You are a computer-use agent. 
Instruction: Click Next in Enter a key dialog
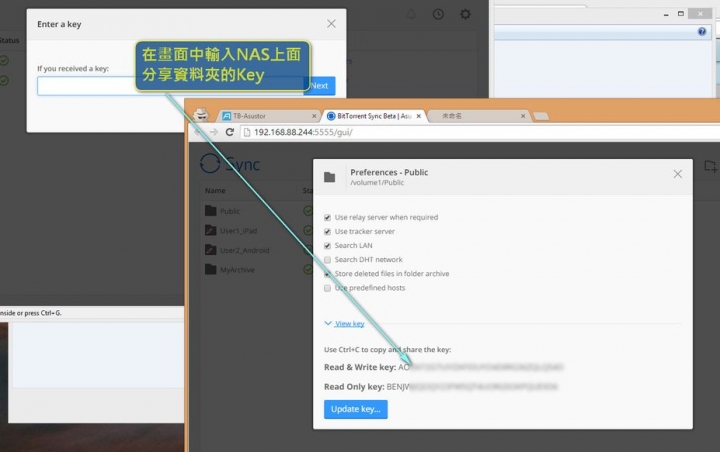(320, 86)
